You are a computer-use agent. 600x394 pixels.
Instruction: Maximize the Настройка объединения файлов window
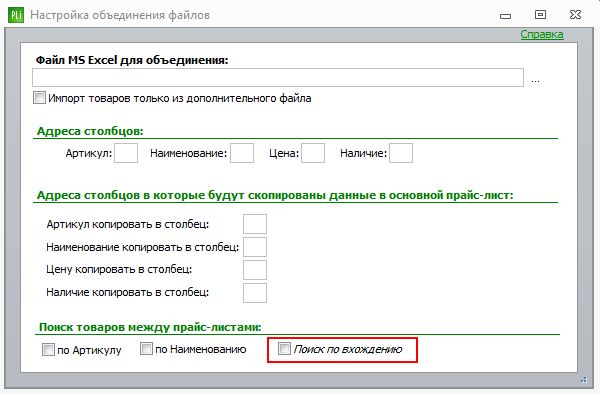[540, 15]
